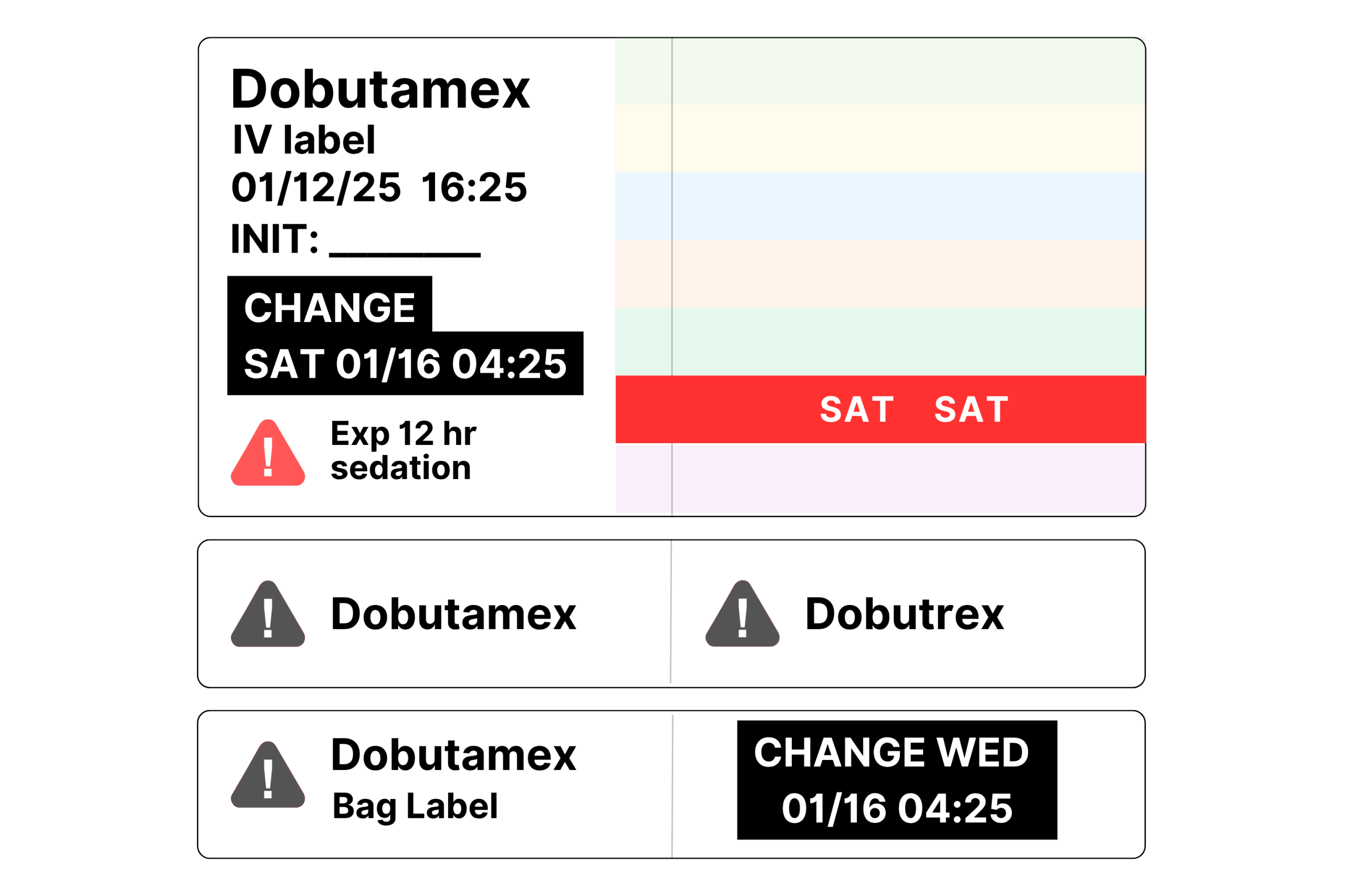This screenshot has height=896, width=1345.
Task: Click the CHANGE black header box
Action: [329, 305]
